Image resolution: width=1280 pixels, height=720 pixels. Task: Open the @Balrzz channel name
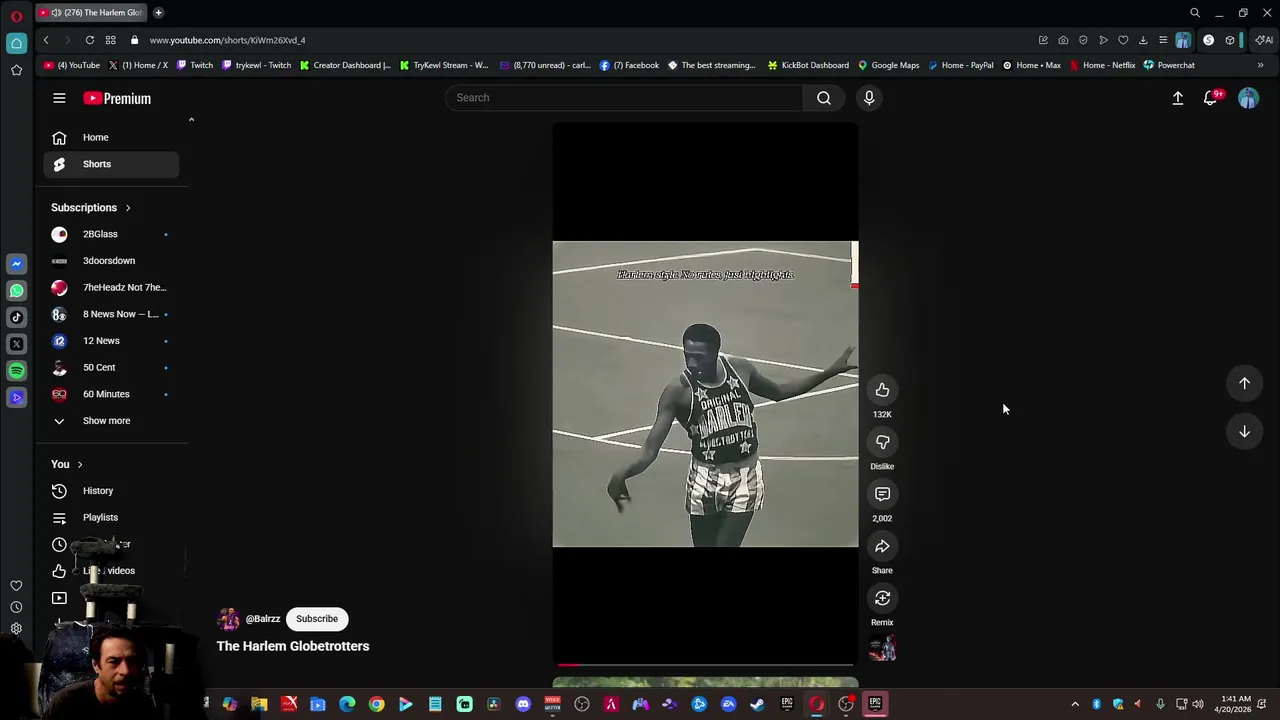tap(263, 618)
